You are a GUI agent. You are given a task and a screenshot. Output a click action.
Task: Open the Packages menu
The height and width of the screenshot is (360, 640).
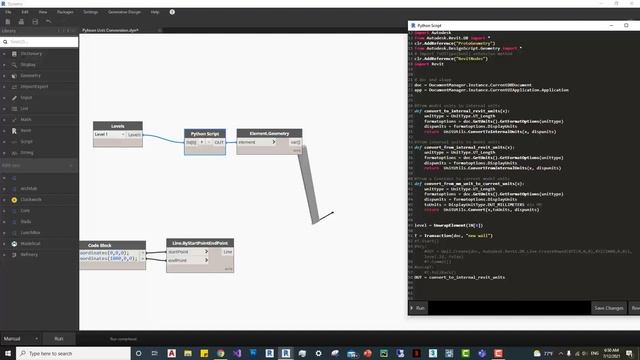coord(65,12)
